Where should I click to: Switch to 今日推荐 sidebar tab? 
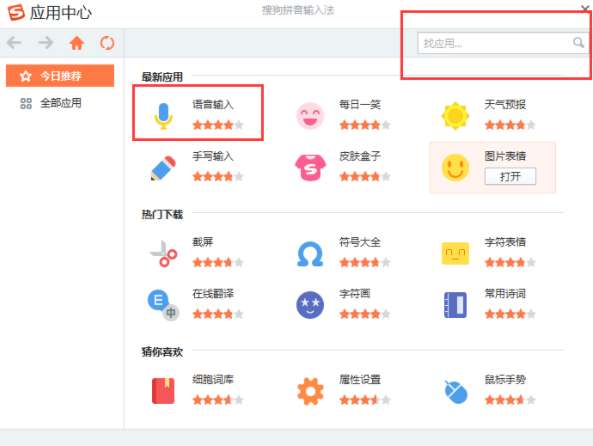click(60, 76)
